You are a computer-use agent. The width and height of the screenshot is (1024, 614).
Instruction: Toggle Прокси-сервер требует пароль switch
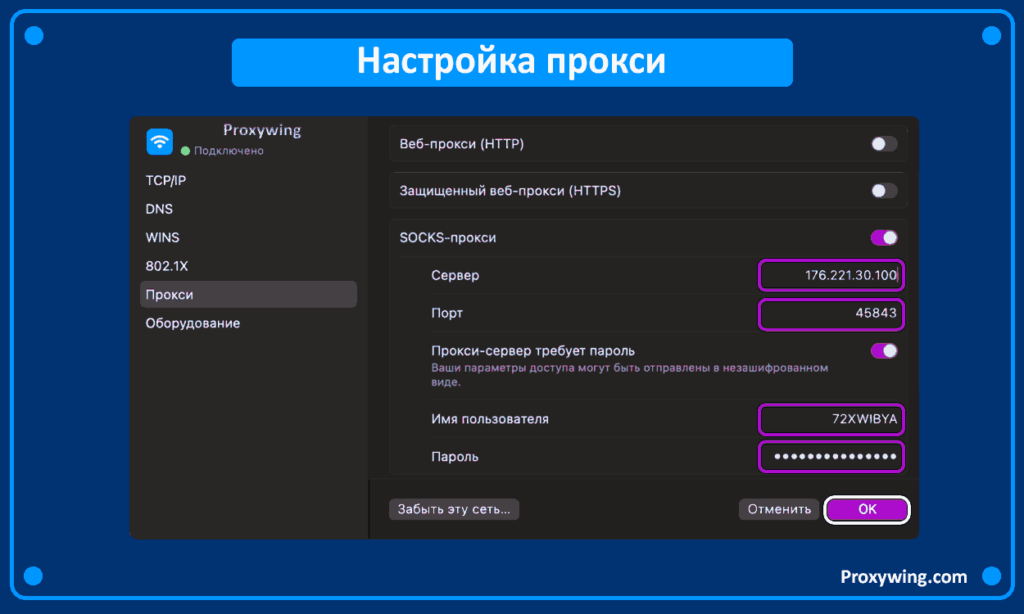[x=884, y=351]
